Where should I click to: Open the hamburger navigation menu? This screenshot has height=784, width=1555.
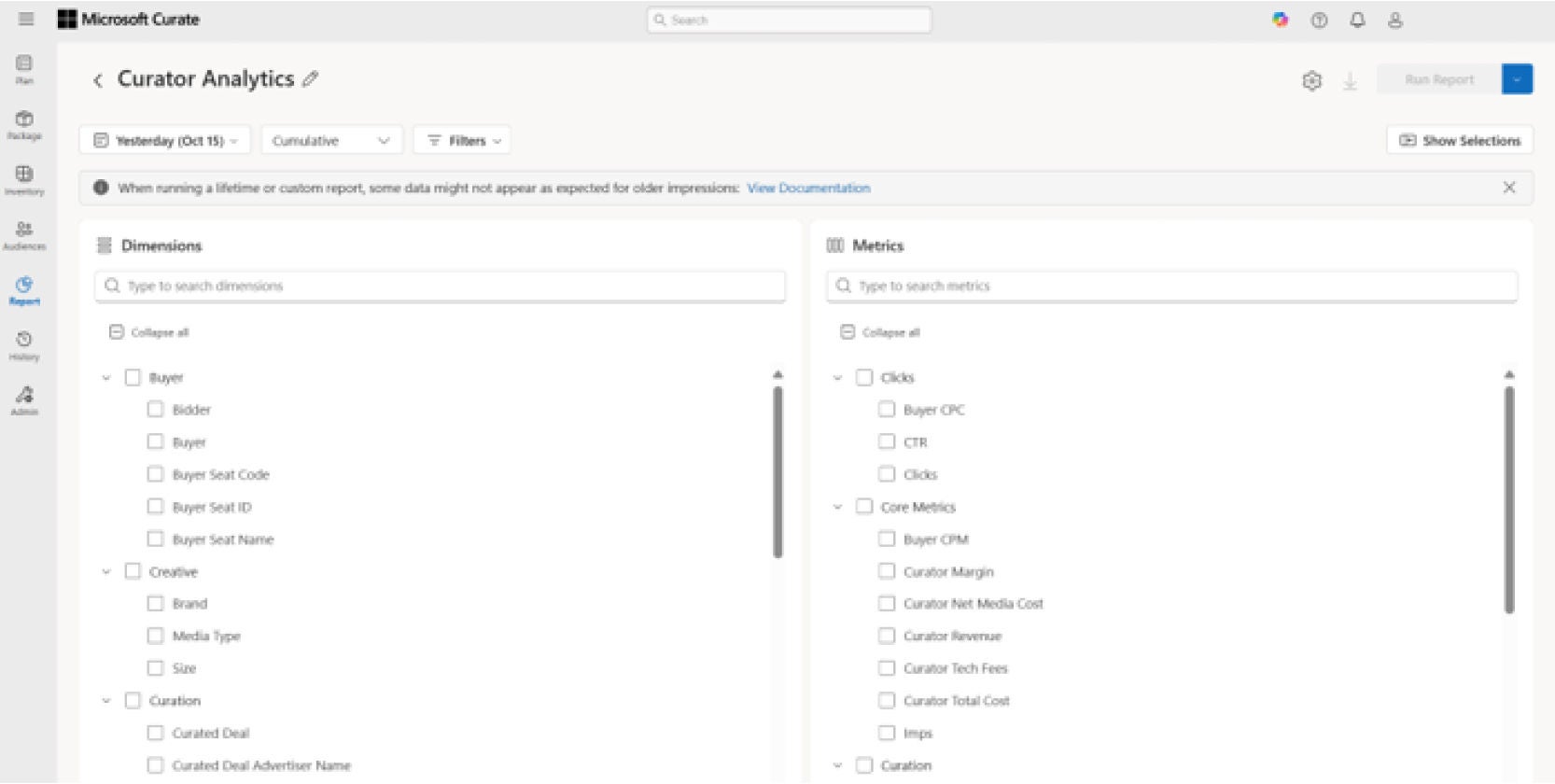pyautogui.click(x=26, y=19)
